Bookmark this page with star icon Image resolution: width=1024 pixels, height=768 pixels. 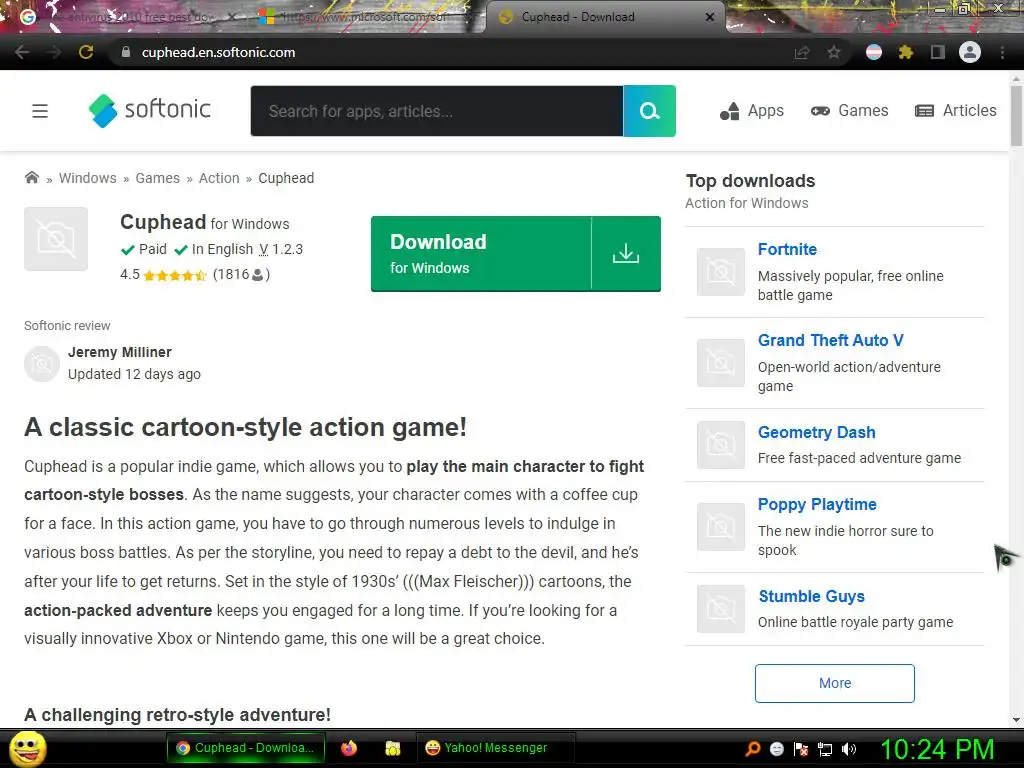pyautogui.click(x=834, y=52)
